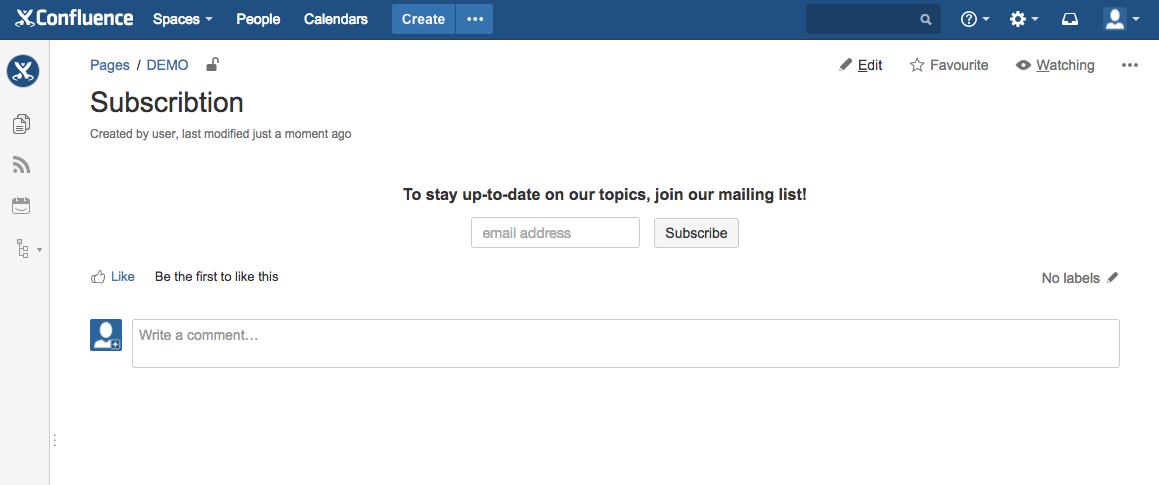
Task: Open the People menu item
Action: coord(258,19)
